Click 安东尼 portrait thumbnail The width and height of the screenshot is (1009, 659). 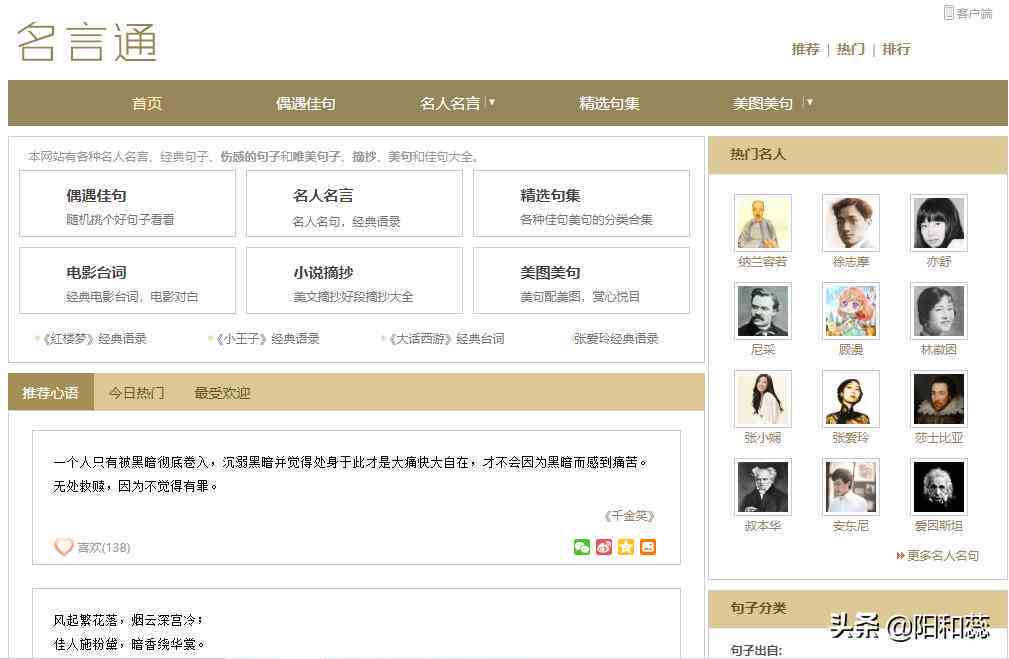851,487
